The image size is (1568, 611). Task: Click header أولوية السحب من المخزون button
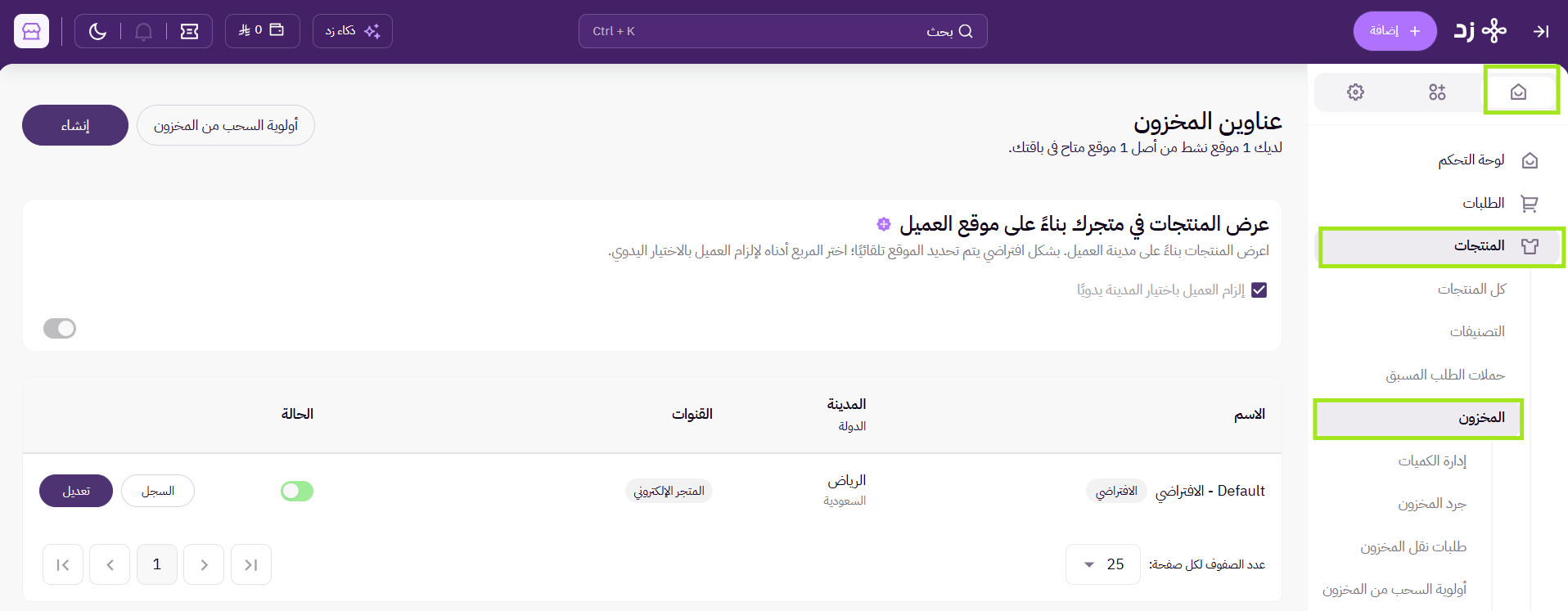tap(226, 125)
